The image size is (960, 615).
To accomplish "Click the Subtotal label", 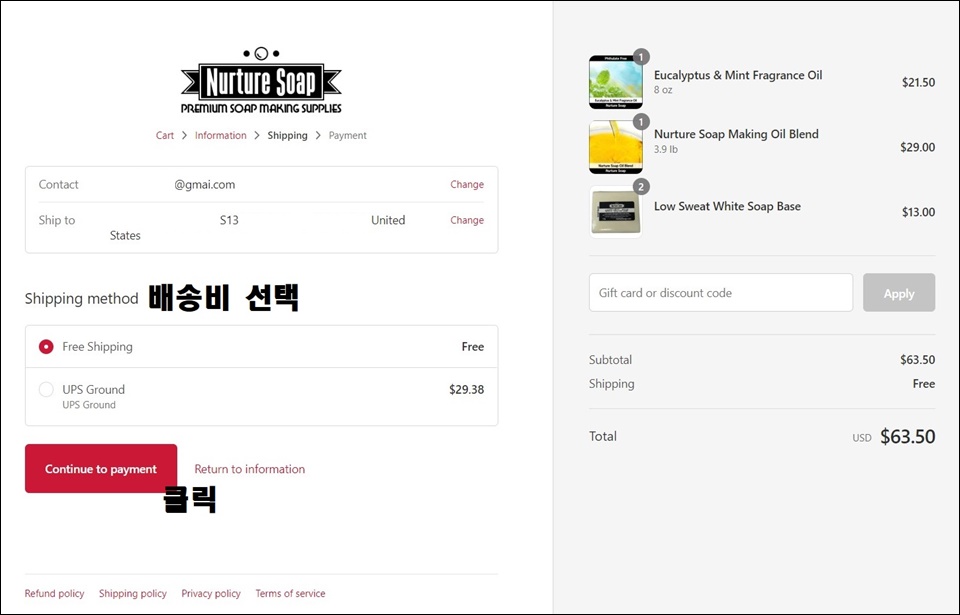I will (610, 360).
